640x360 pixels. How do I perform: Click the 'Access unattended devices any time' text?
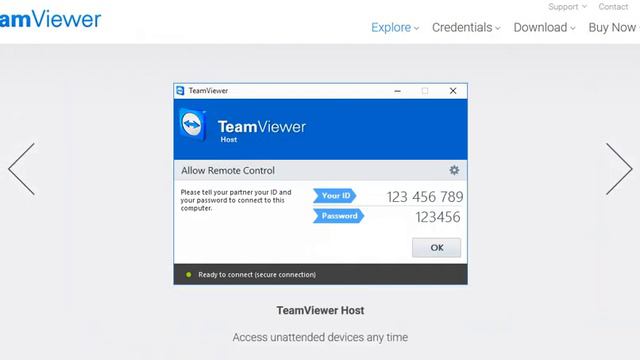320,338
